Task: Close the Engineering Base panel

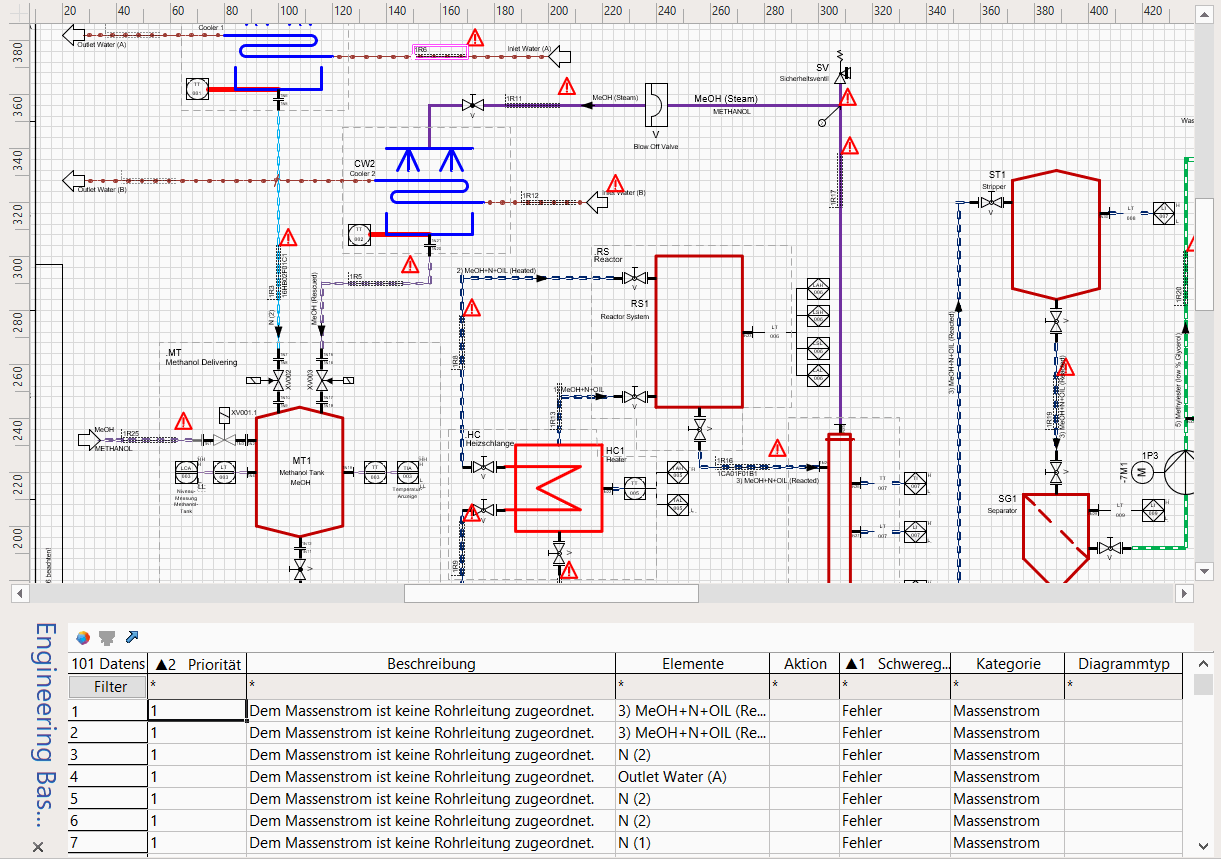Action: 39,847
